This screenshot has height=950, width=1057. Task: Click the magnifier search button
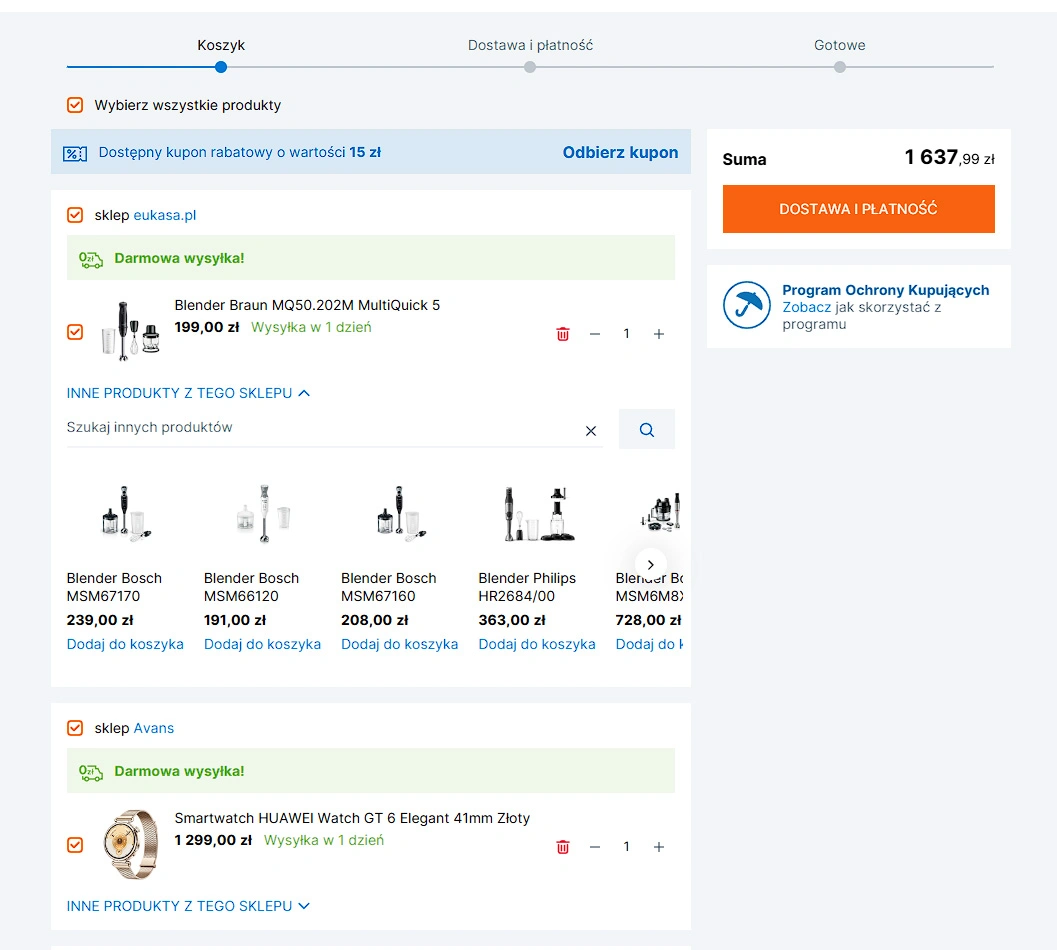click(647, 430)
